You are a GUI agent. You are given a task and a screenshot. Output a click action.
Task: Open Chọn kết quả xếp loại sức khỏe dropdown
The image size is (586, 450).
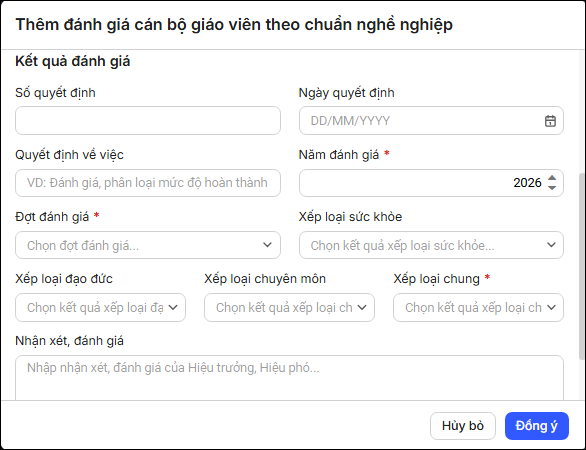(x=431, y=245)
